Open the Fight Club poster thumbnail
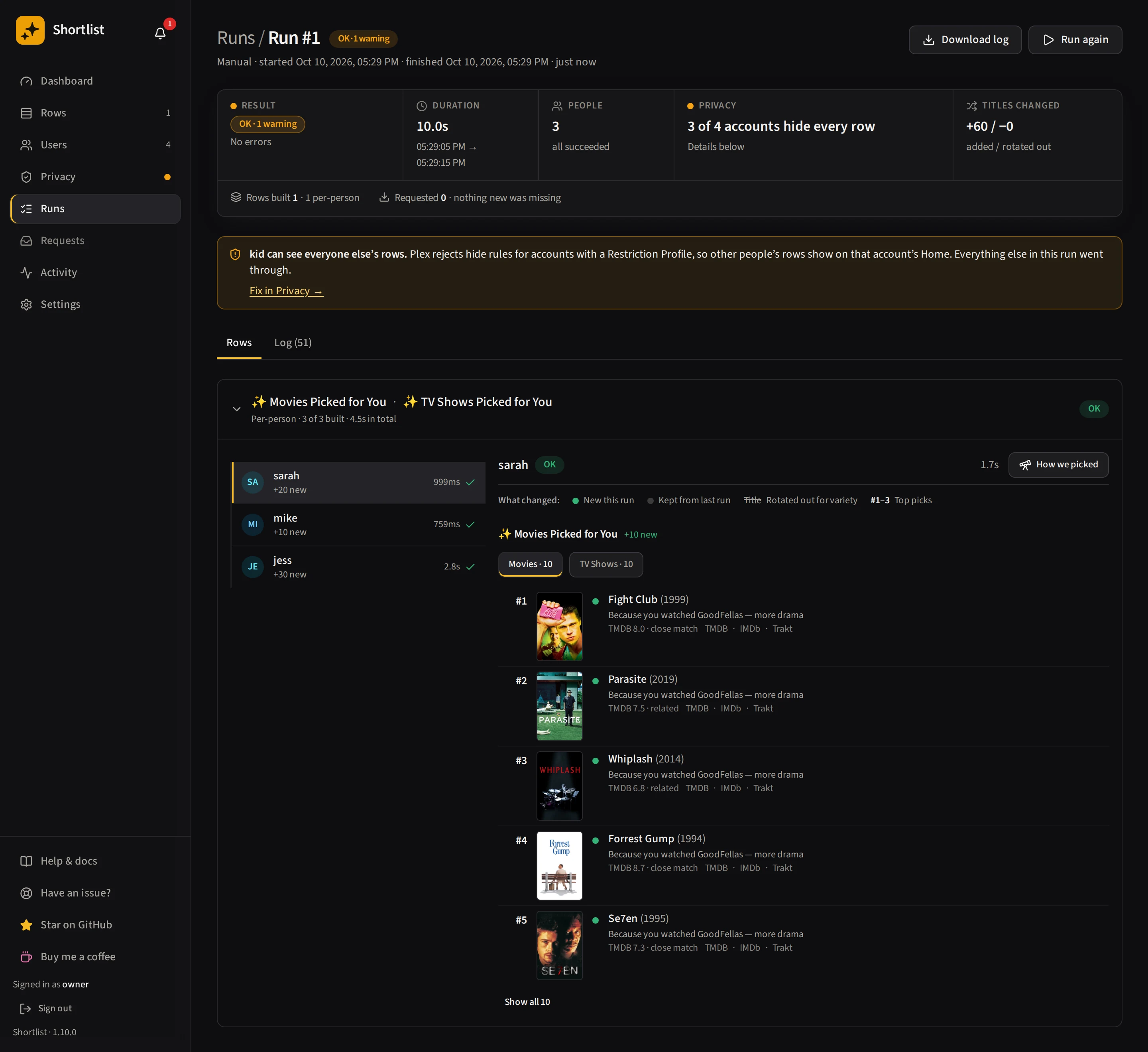 coord(559,626)
